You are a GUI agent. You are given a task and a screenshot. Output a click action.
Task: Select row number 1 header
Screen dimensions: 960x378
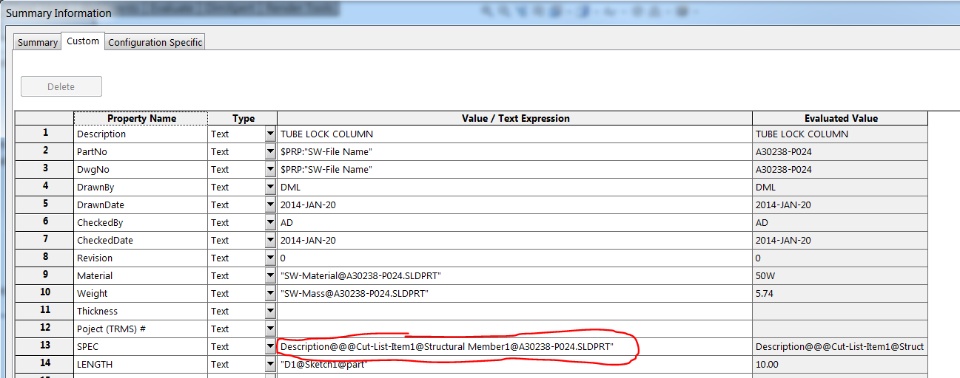pyautogui.click(x=44, y=134)
